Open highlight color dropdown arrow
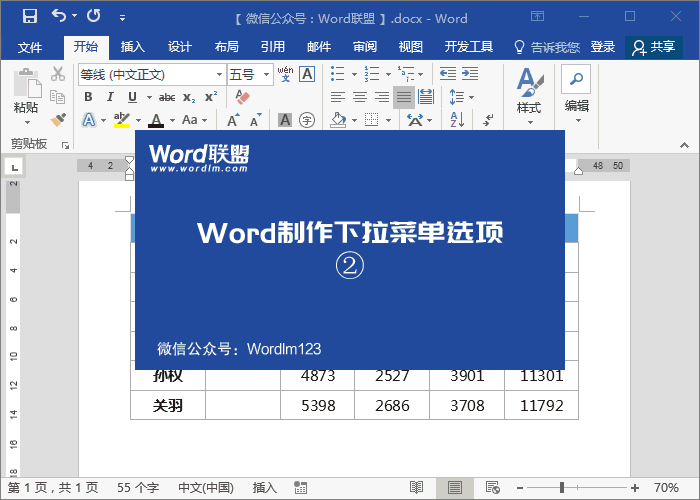Screen dimensions: 700x500 click(x=138, y=120)
